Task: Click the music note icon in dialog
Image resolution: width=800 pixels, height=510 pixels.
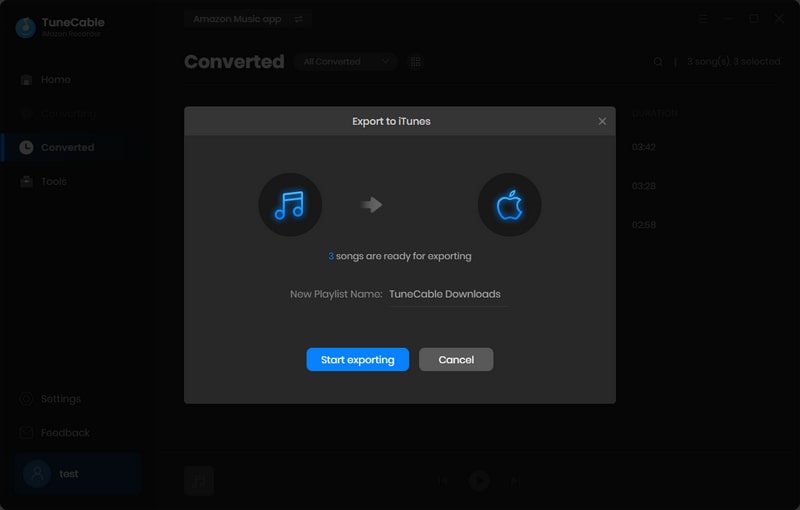Action: pos(290,205)
